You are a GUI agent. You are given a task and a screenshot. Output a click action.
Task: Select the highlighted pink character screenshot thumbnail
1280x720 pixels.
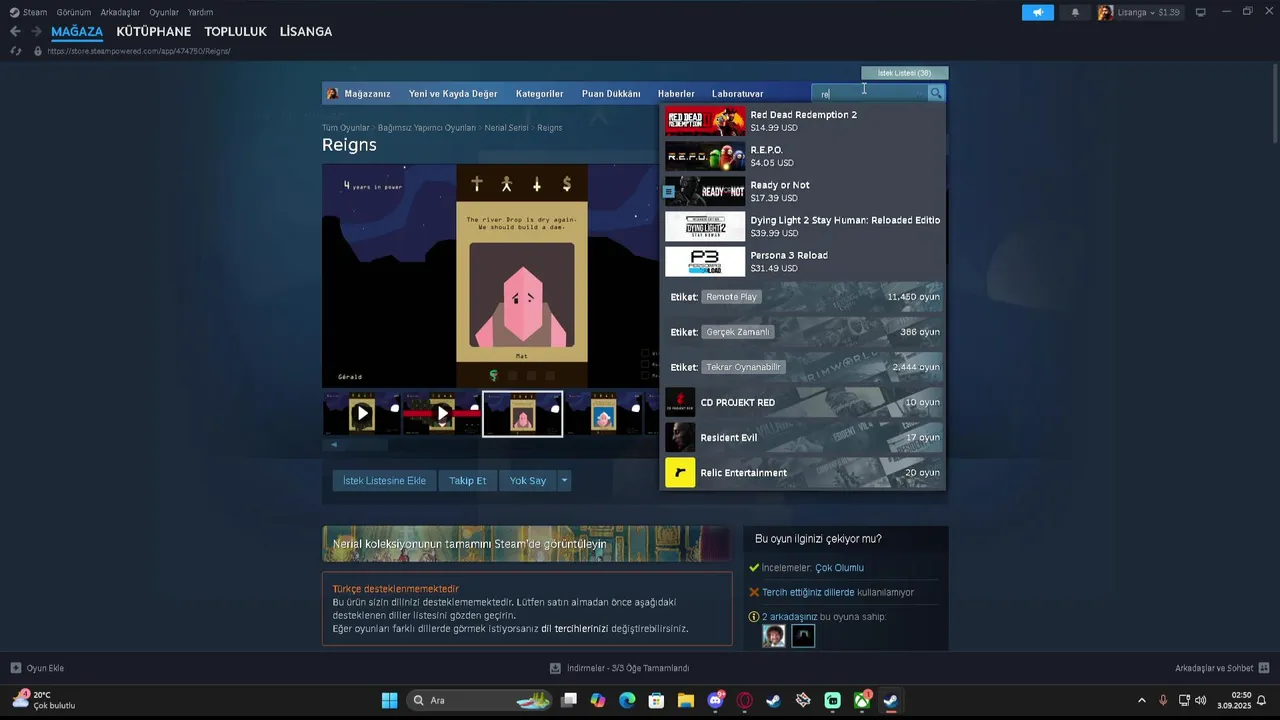522,413
